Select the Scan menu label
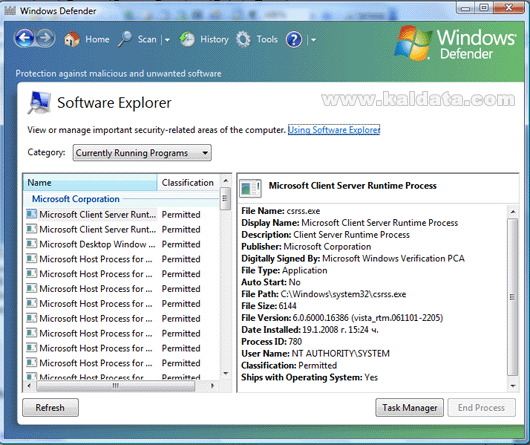Image resolution: width=530 pixels, height=445 pixels. click(x=147, y=39)
